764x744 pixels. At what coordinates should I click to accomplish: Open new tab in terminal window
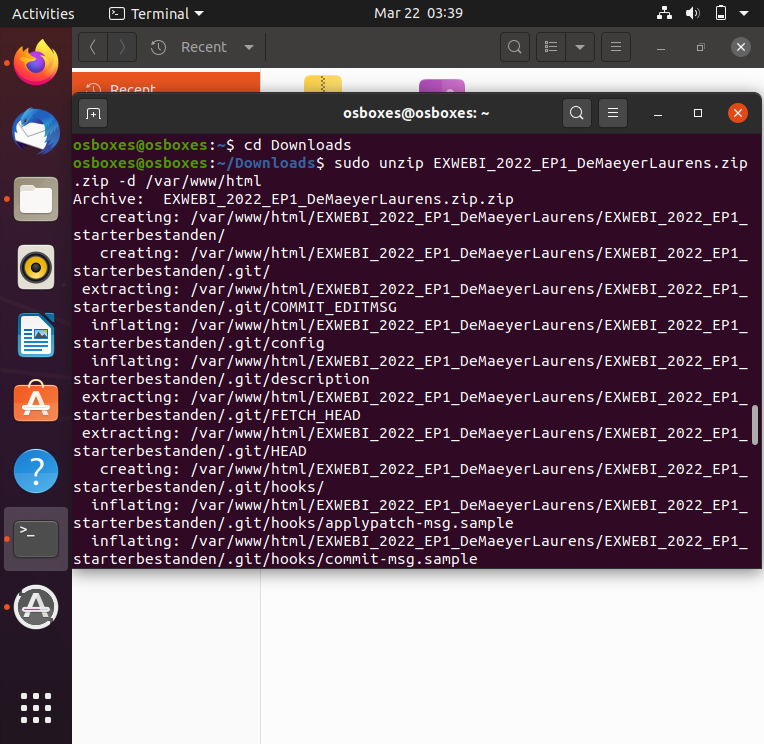93,114
